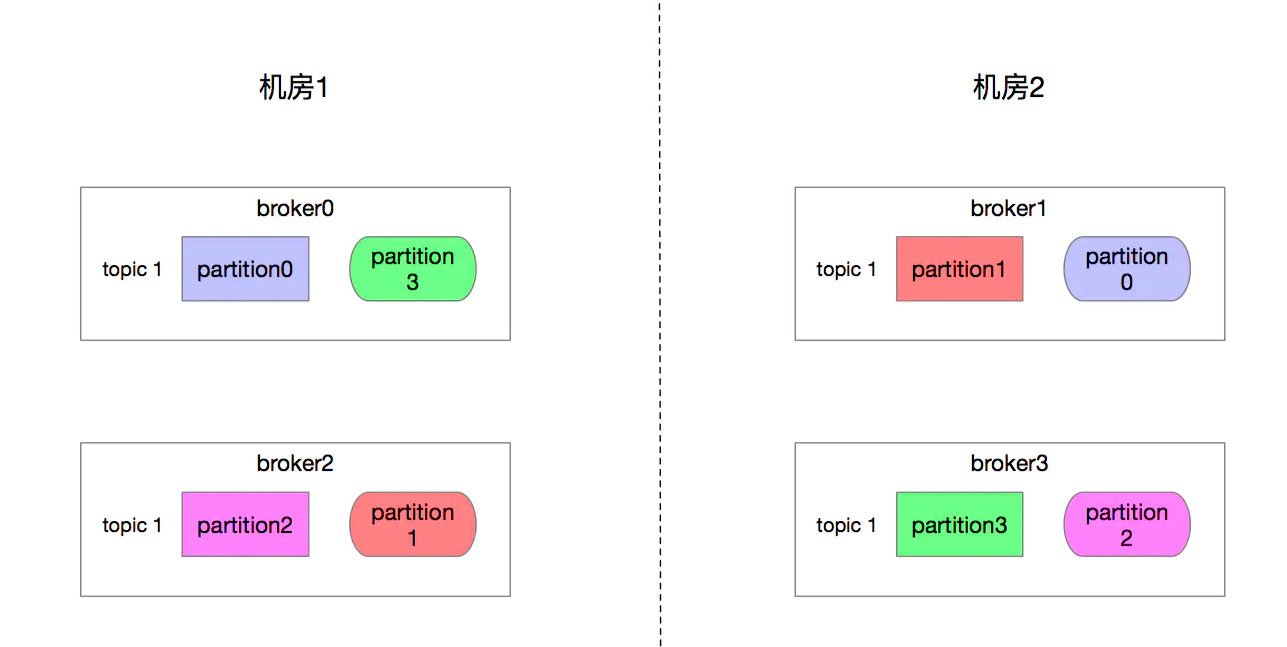Select the 机房1 heading text

(x=294, y=88)
